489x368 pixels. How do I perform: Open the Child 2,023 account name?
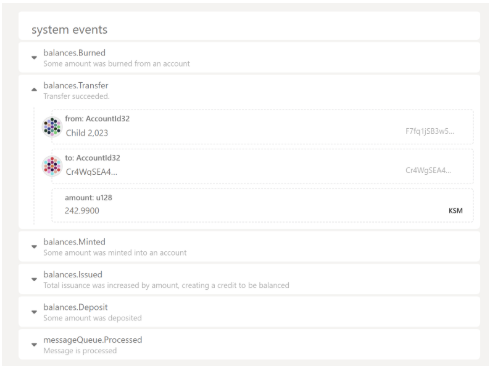pos(87,133)
